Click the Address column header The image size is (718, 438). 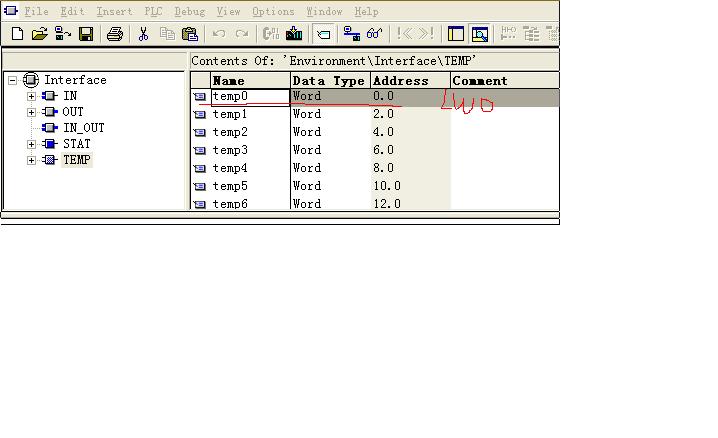410,81
